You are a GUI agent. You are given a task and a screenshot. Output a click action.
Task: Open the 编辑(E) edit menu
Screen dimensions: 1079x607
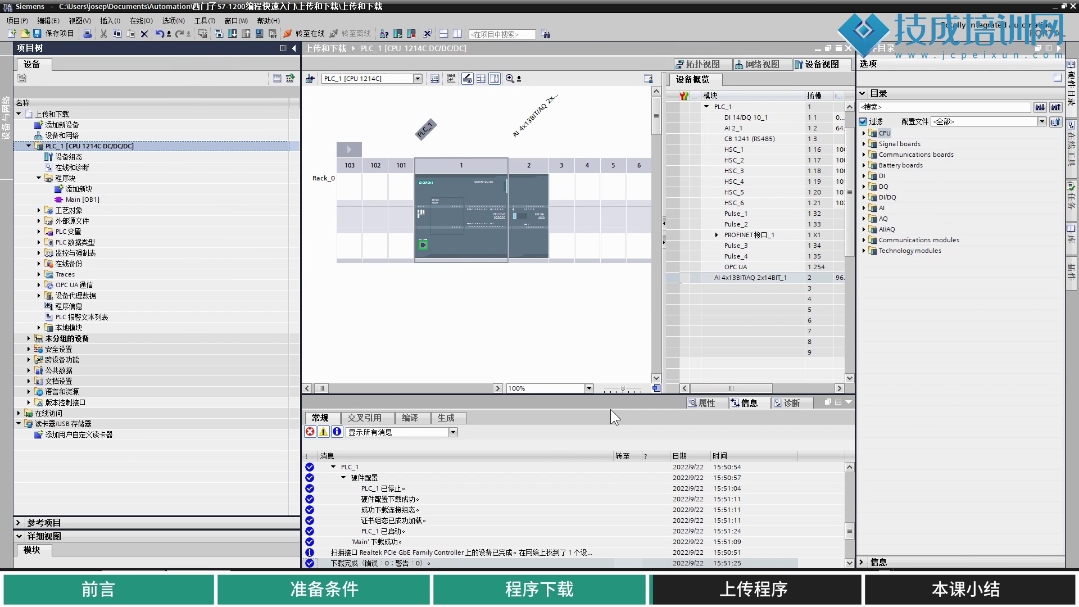(x=47, y=21)
